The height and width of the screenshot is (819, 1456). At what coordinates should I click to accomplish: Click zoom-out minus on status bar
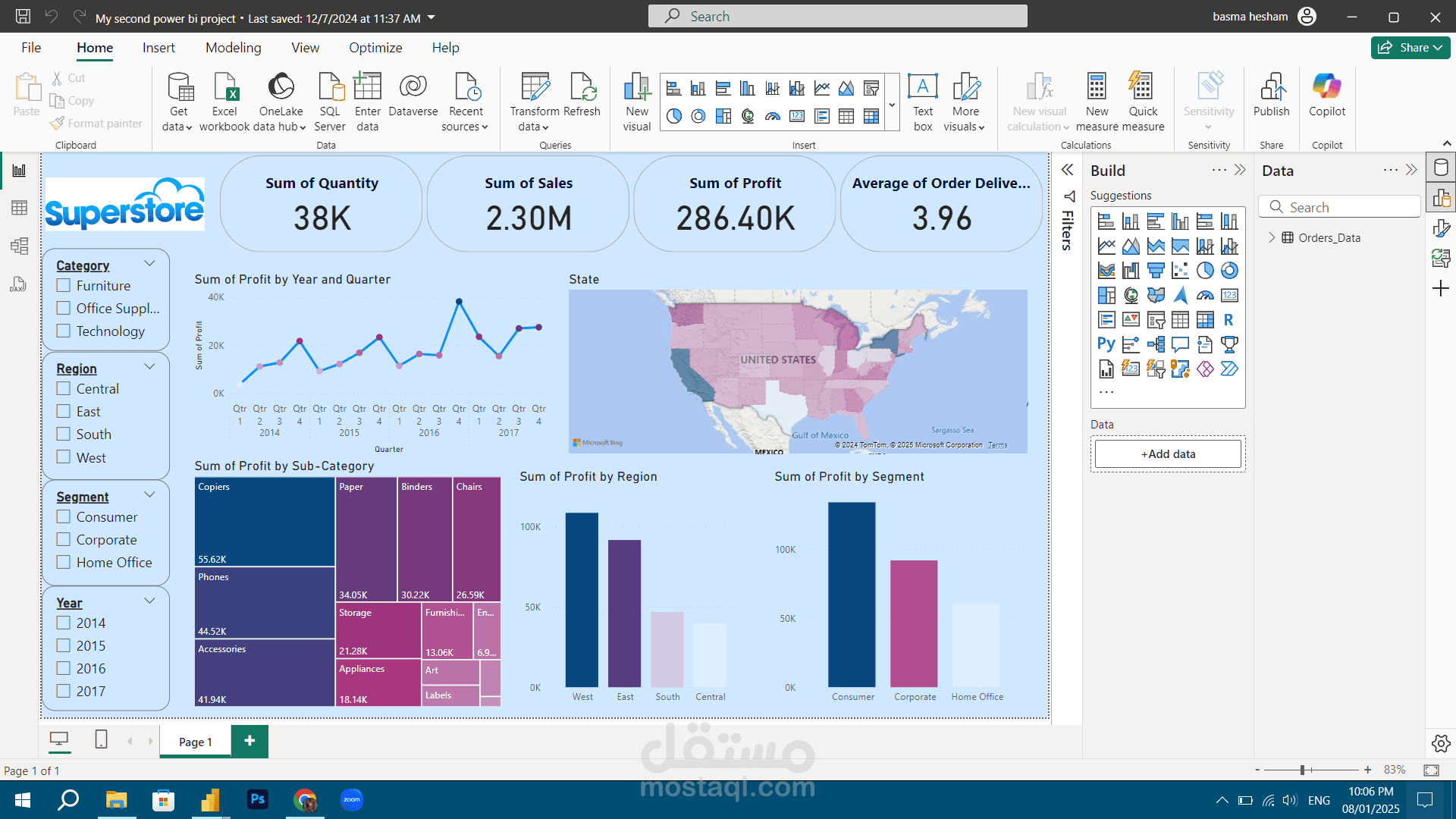tap(1257, 770)
